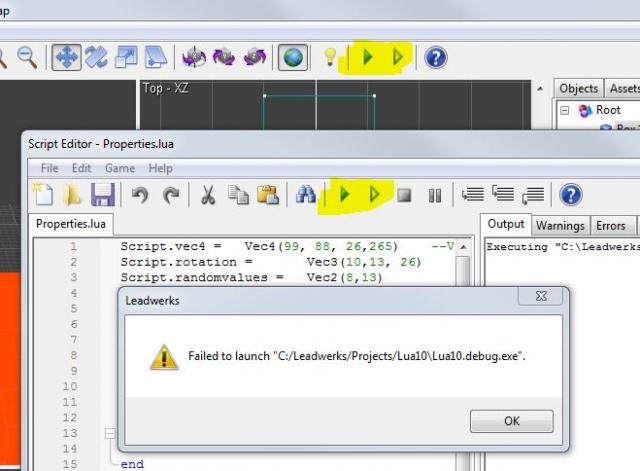Open the Edit menu in Script Editor
Viewport: 640px width, 471px height.
pos(81,168)
